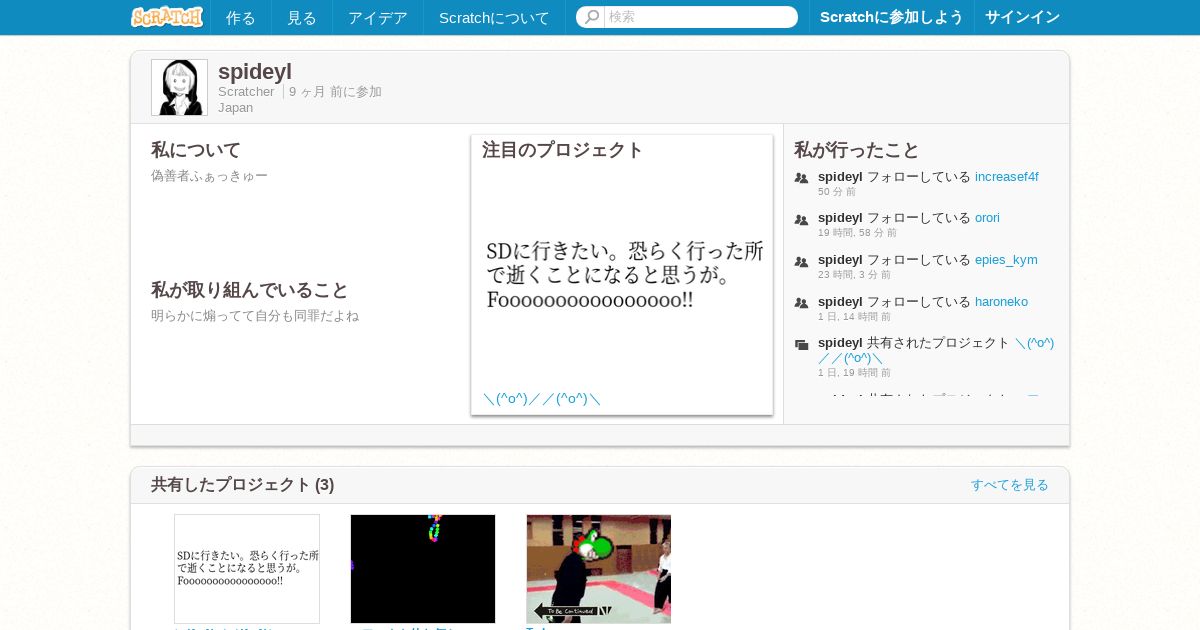Open first shared project thumbnail with SD text

coord(247,569)
